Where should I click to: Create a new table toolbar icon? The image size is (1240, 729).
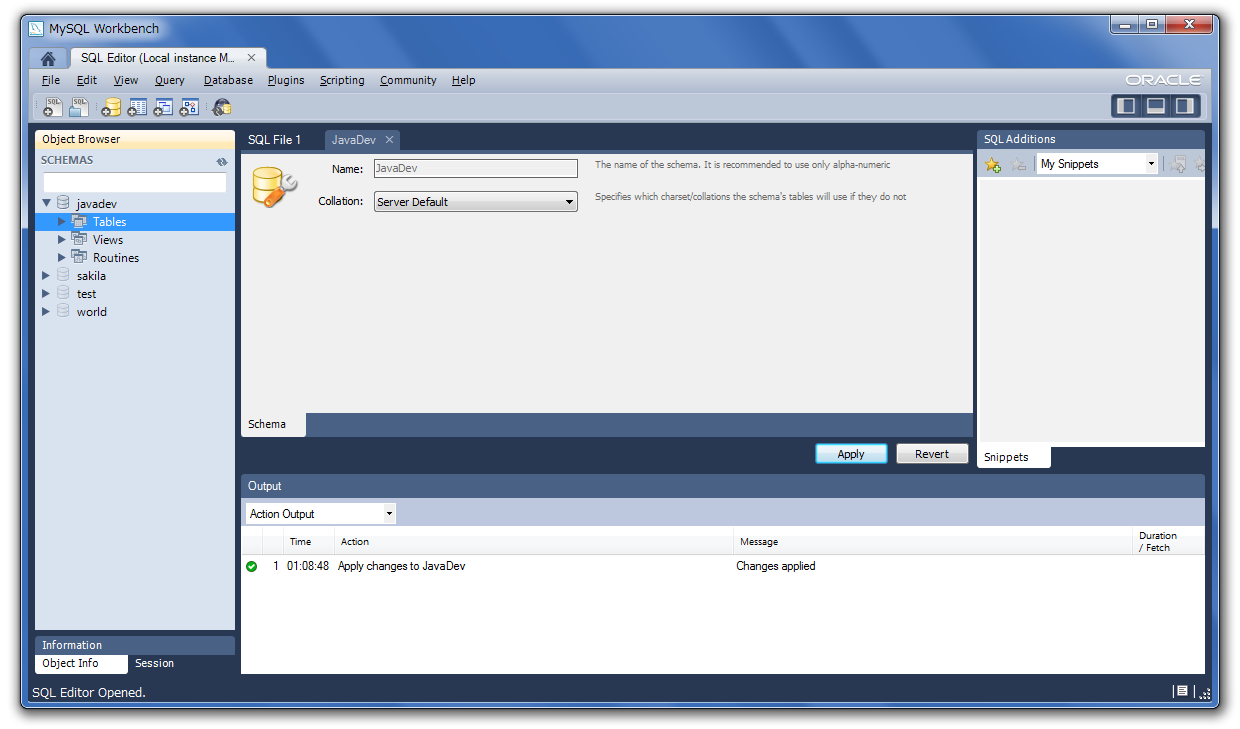[x=137, y=106]
